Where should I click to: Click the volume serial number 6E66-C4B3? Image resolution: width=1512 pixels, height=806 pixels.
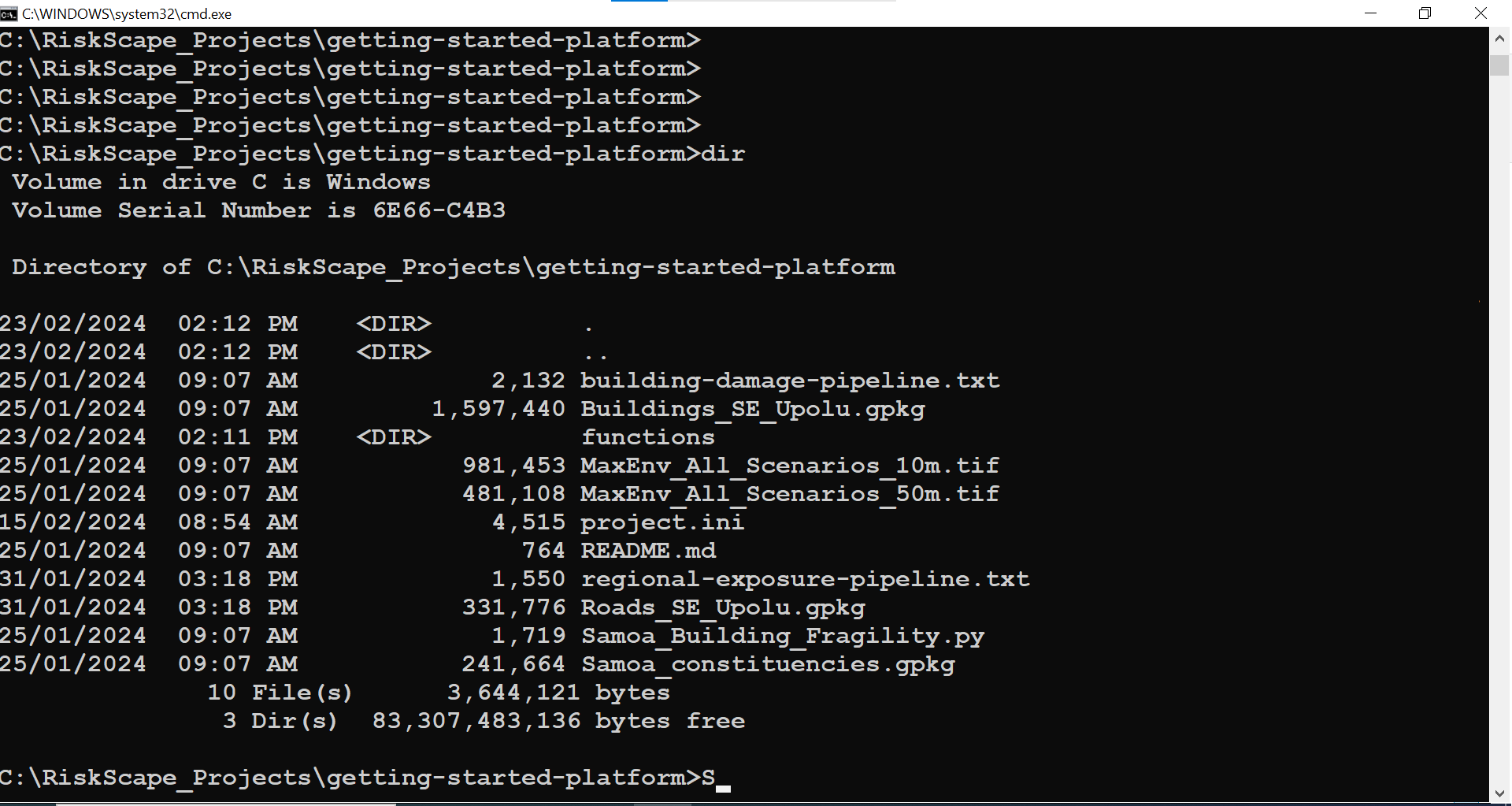coord(439,210)
